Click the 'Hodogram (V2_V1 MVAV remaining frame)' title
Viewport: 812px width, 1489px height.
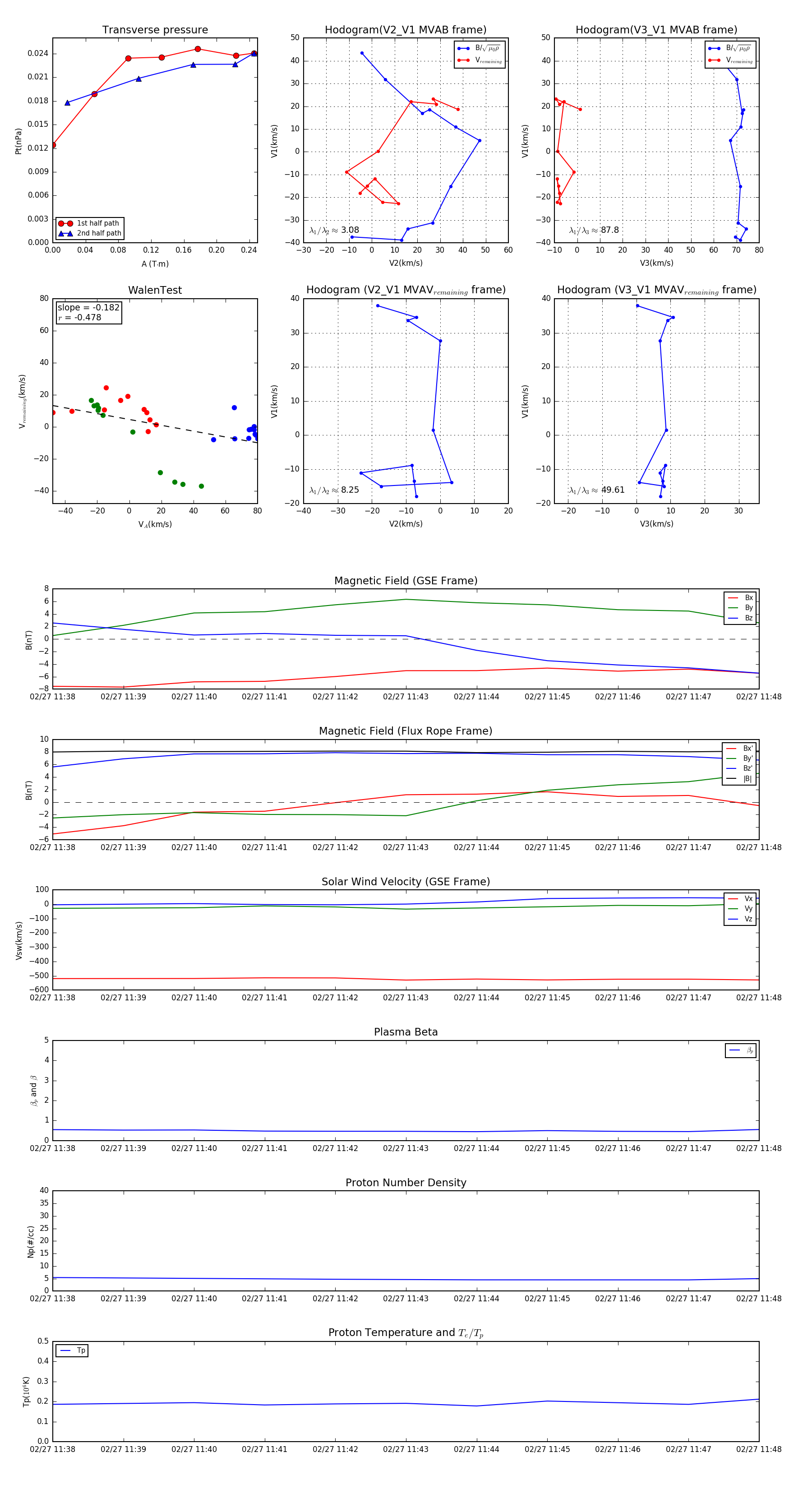coord(406,290)
